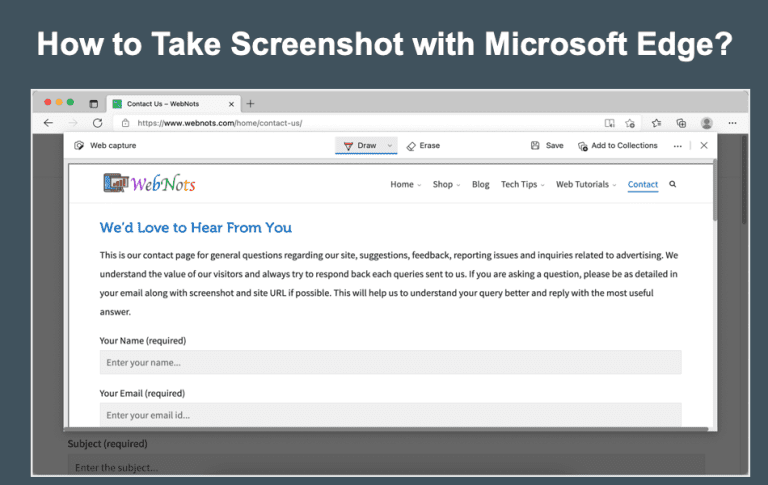Screen dimensions: 768x485
Task: Click the Subject field in the background page
Action: pos(386,465)
